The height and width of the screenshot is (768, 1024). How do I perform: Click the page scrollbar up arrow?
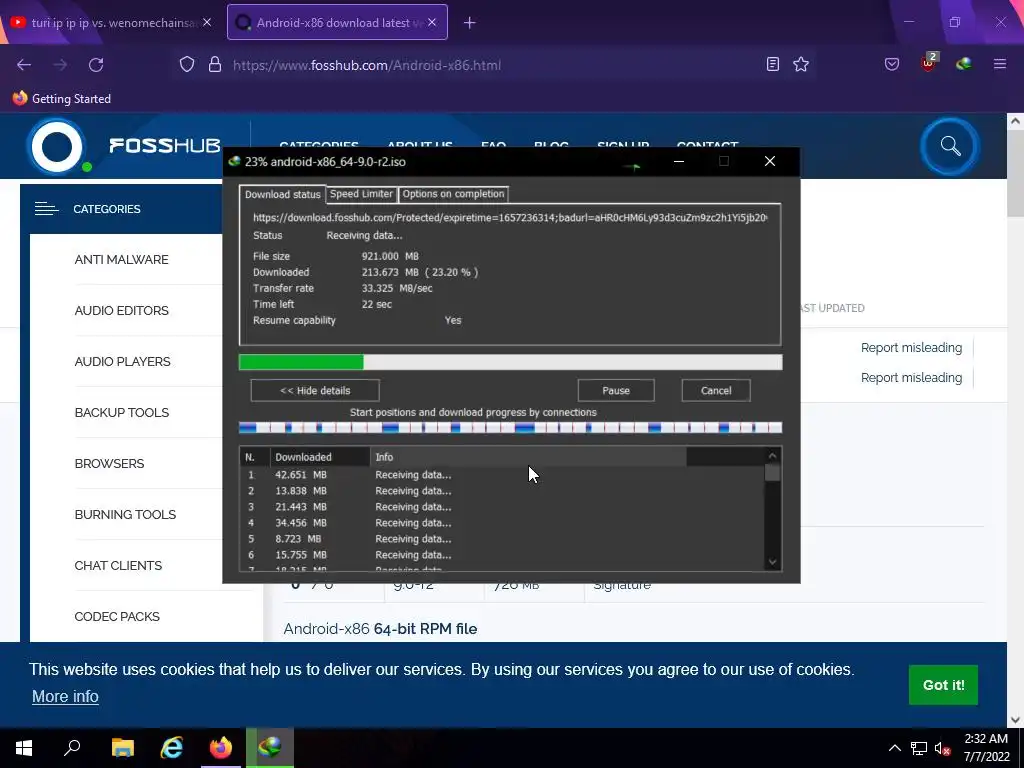pyautogui.click(x=1015, y=121)
